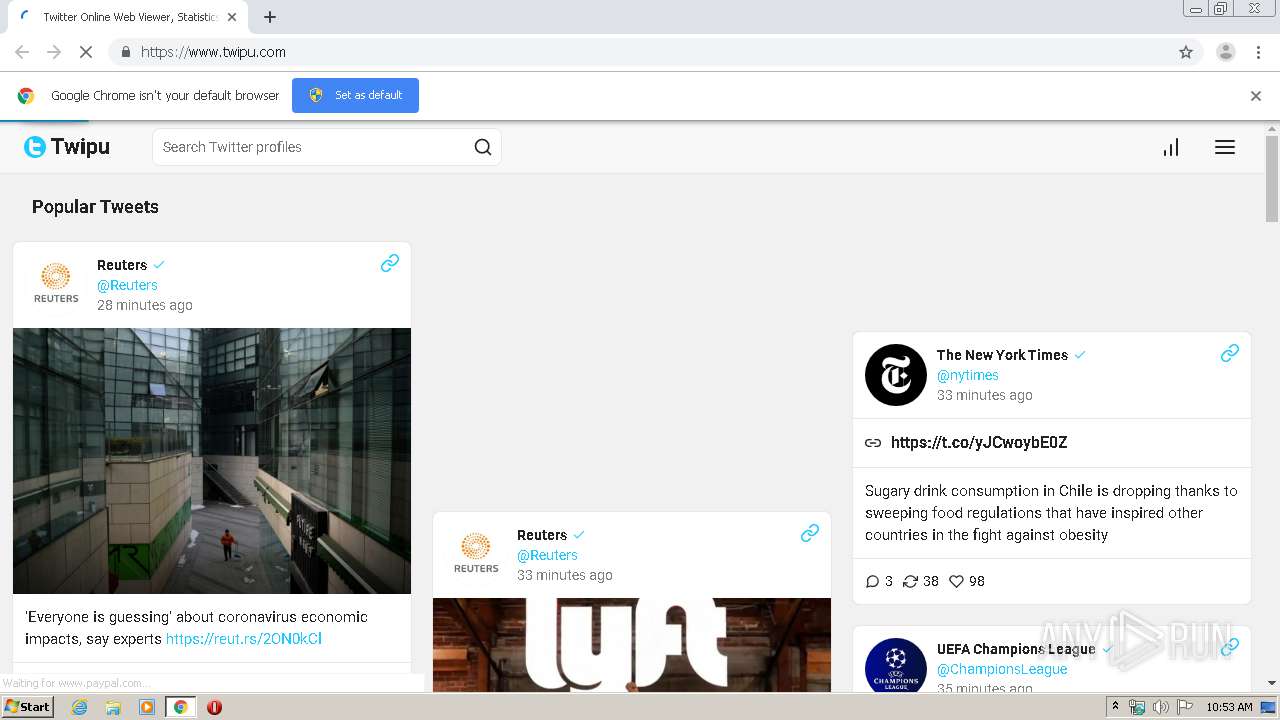Click the red Opera taskbar icon
Image resolution: width=1280 pixels, height=720 pixels.
214,707
